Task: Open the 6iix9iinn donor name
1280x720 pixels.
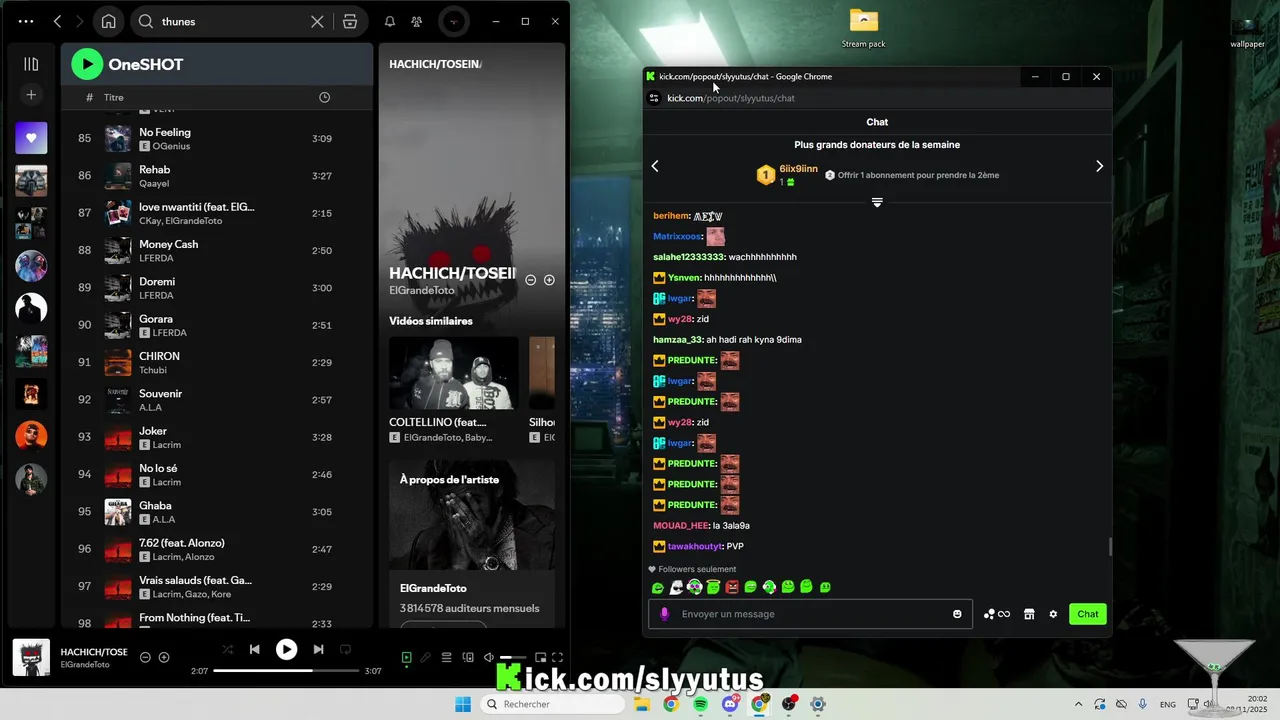Action: (x=799, y=169)
